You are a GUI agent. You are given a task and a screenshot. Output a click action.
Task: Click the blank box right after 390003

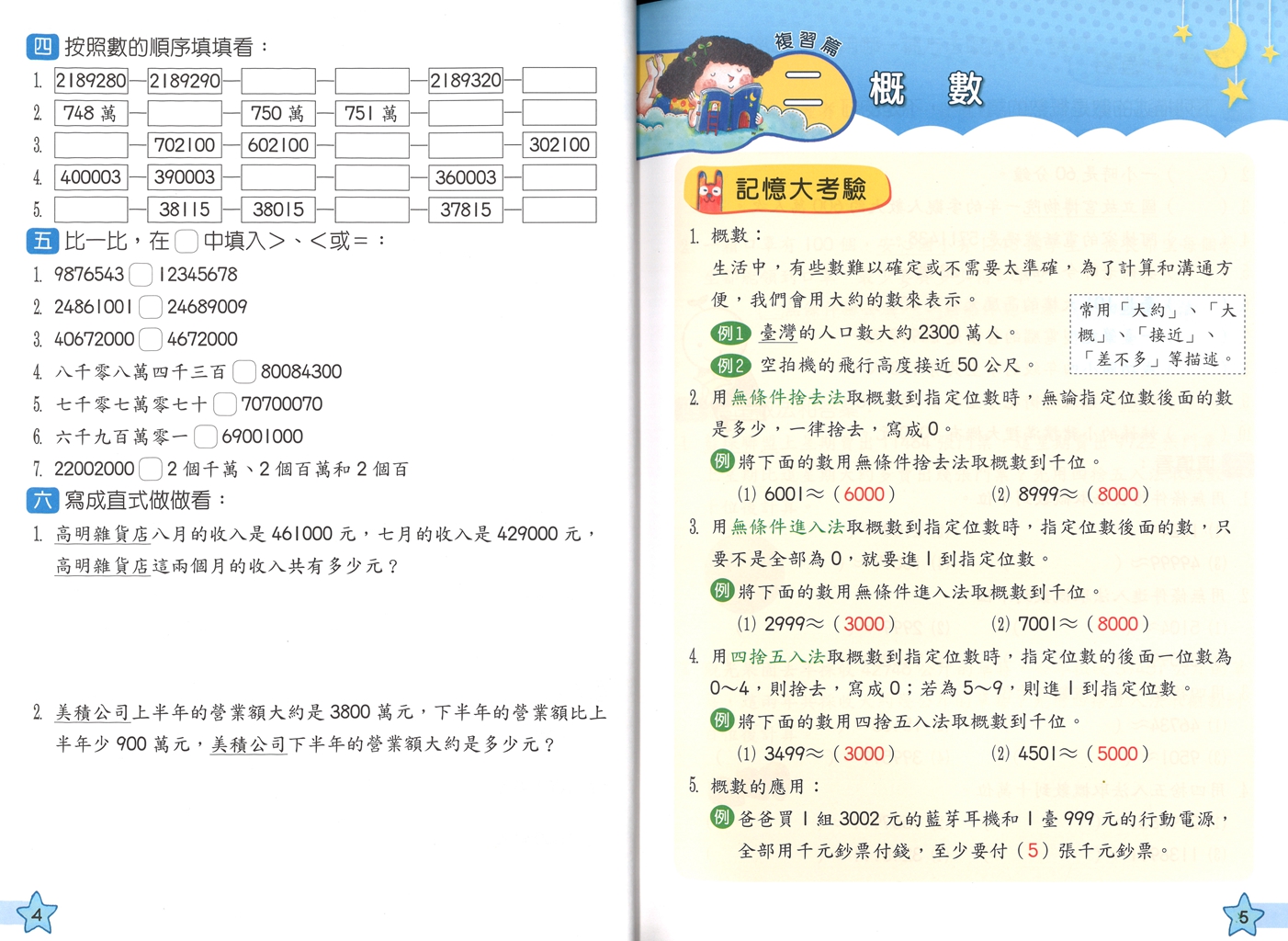click(278, 177)
